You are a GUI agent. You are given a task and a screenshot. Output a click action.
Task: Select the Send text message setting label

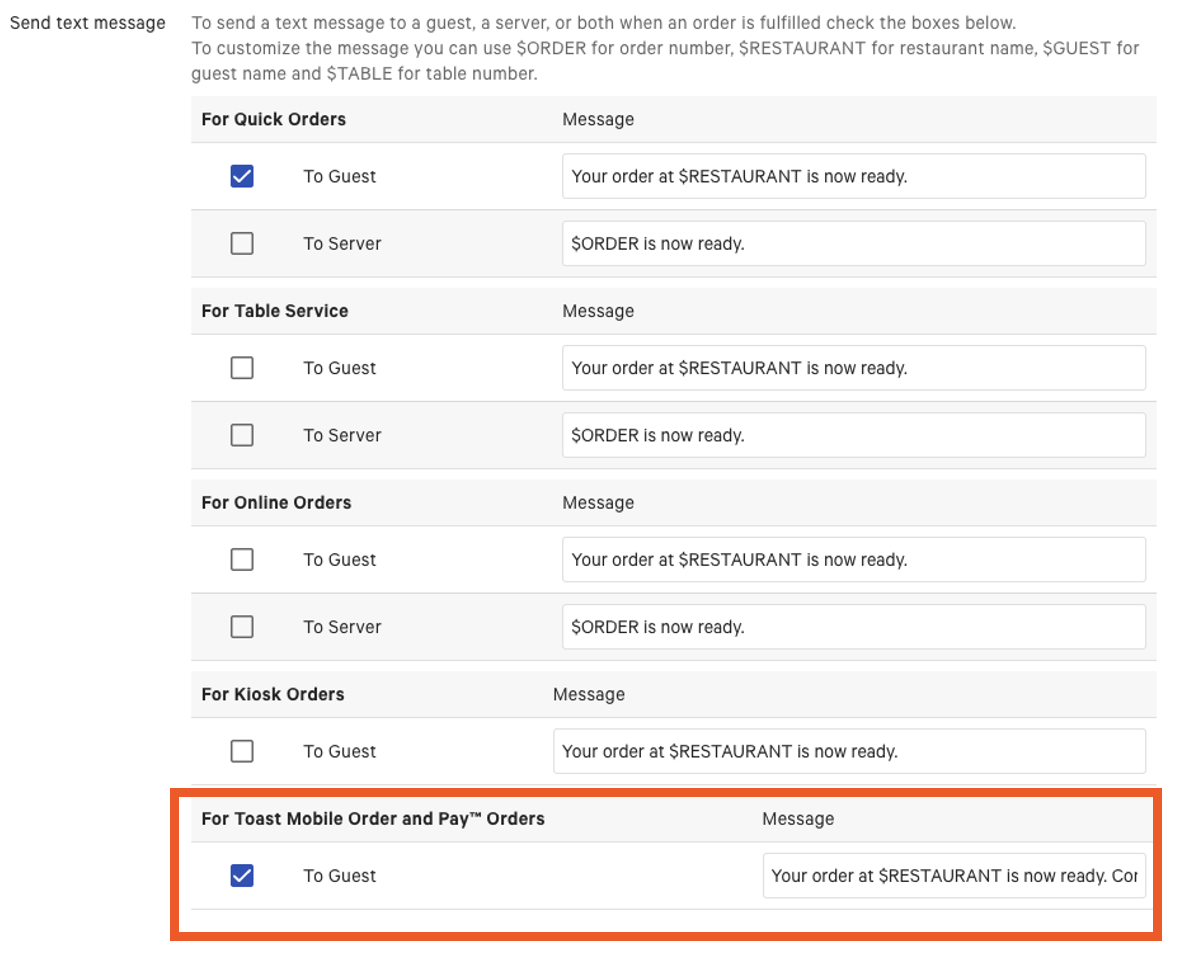coord(88,23)
